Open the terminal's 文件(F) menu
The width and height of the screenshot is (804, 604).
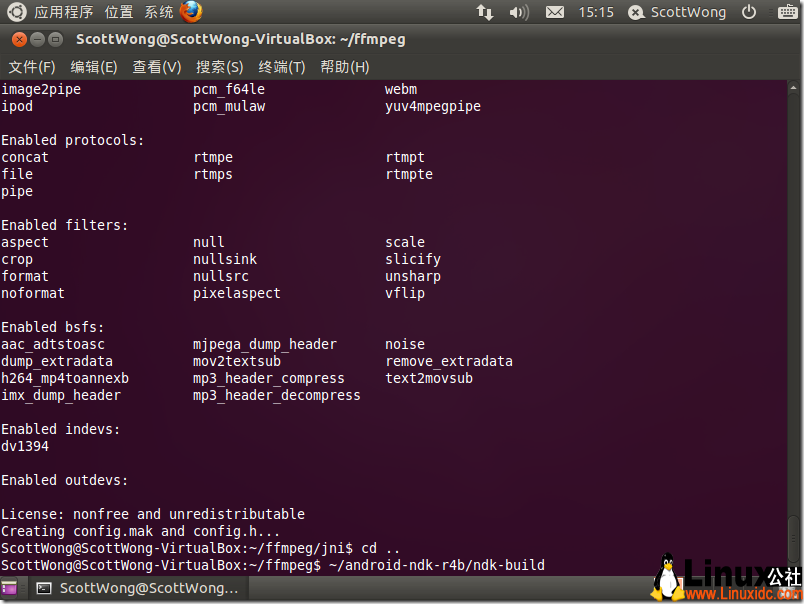pyautogui.click(x=32, y=66)
